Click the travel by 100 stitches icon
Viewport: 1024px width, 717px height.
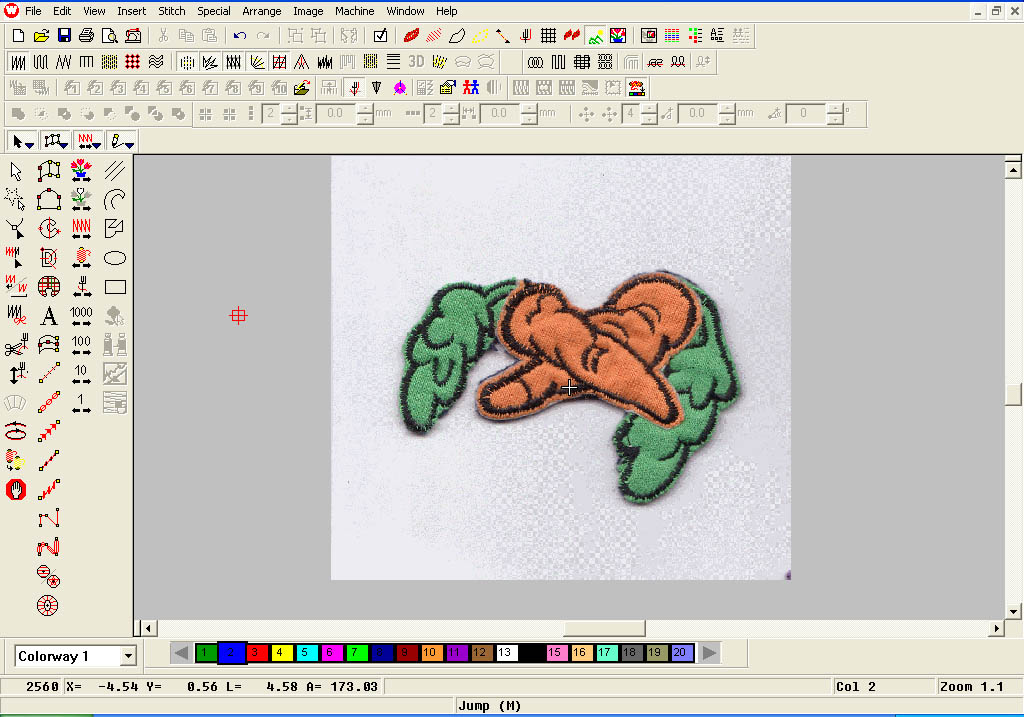(x=81, y=345)
